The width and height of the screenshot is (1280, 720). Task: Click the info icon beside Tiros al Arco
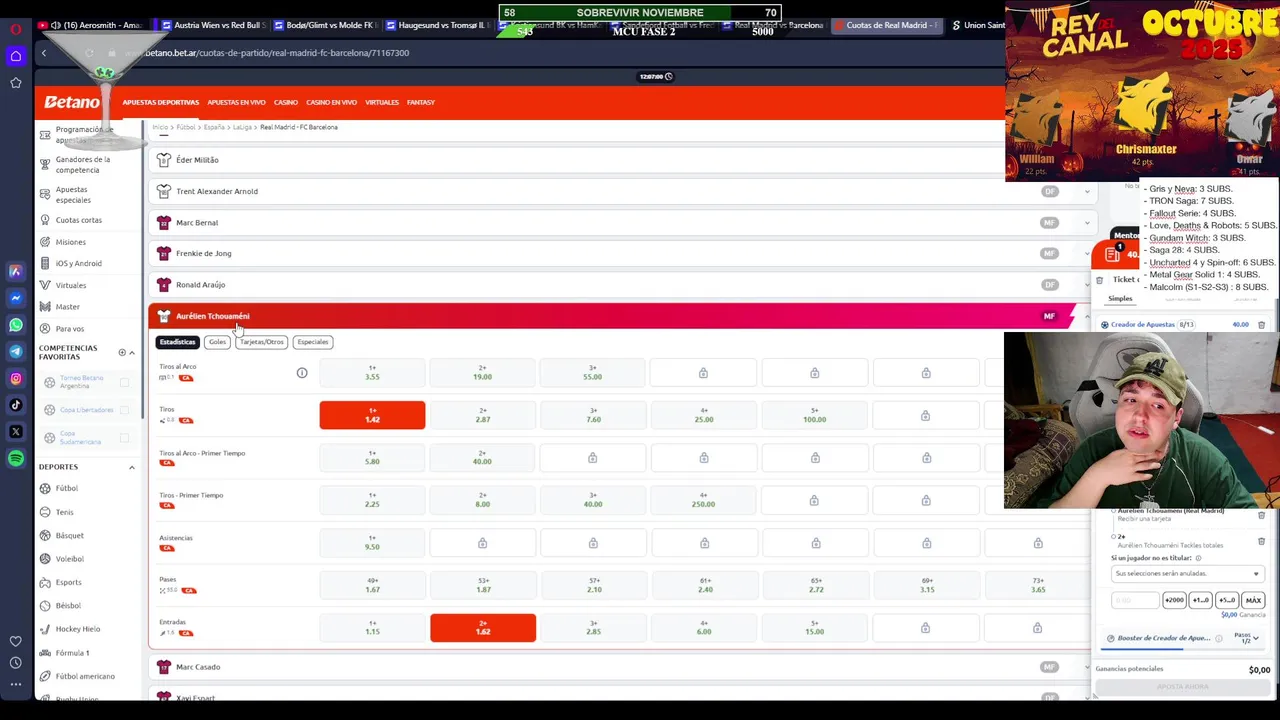(x=301, y=373)
